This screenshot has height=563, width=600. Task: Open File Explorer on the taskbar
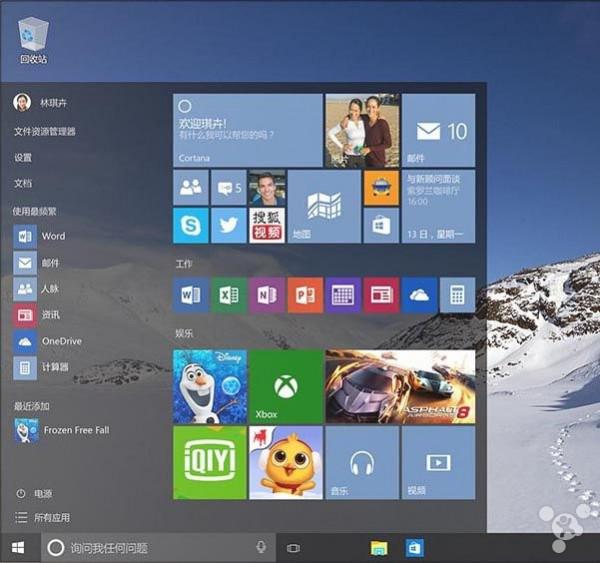tap(379, 548)
